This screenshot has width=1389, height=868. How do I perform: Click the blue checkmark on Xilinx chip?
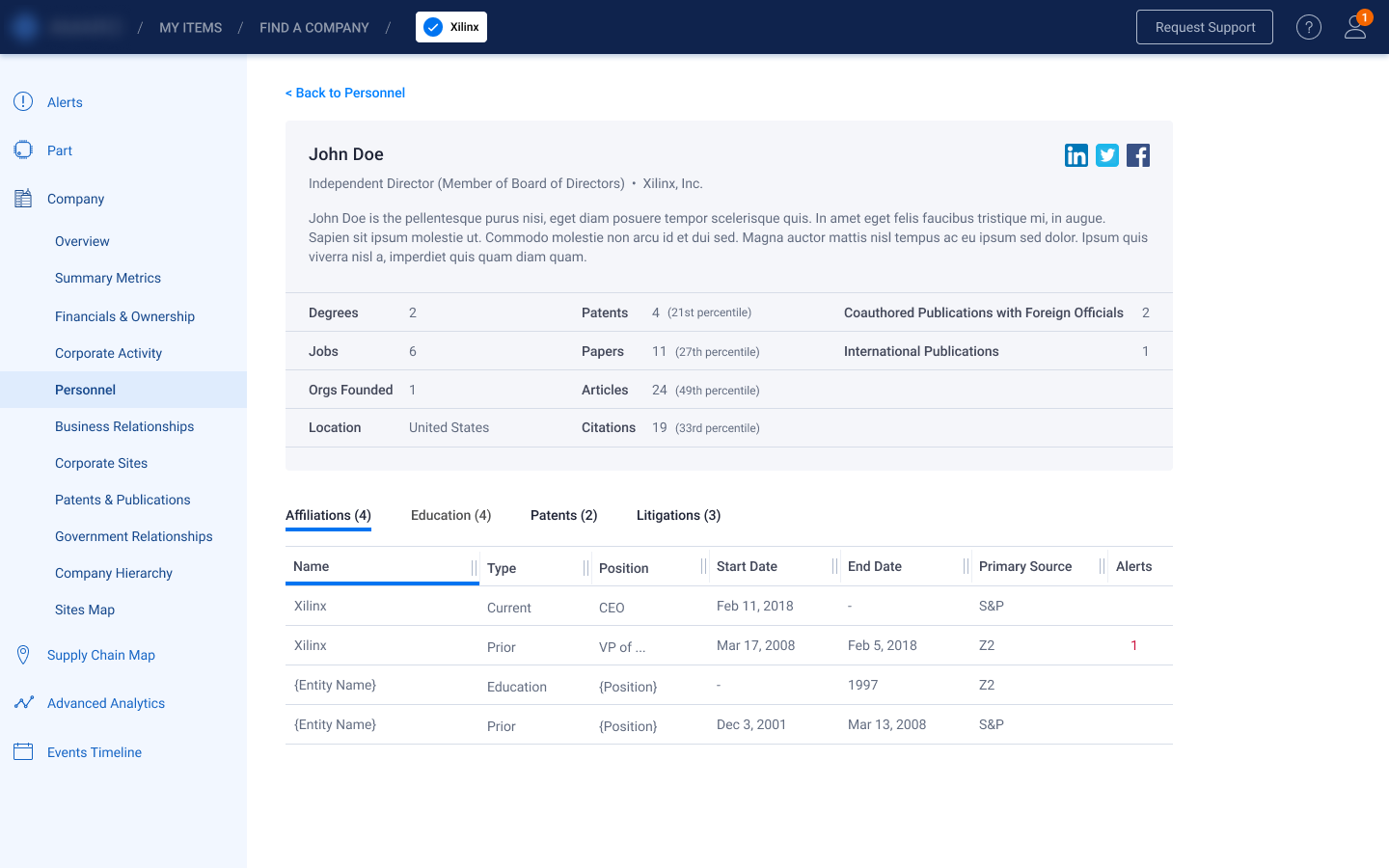coord(434,27)
